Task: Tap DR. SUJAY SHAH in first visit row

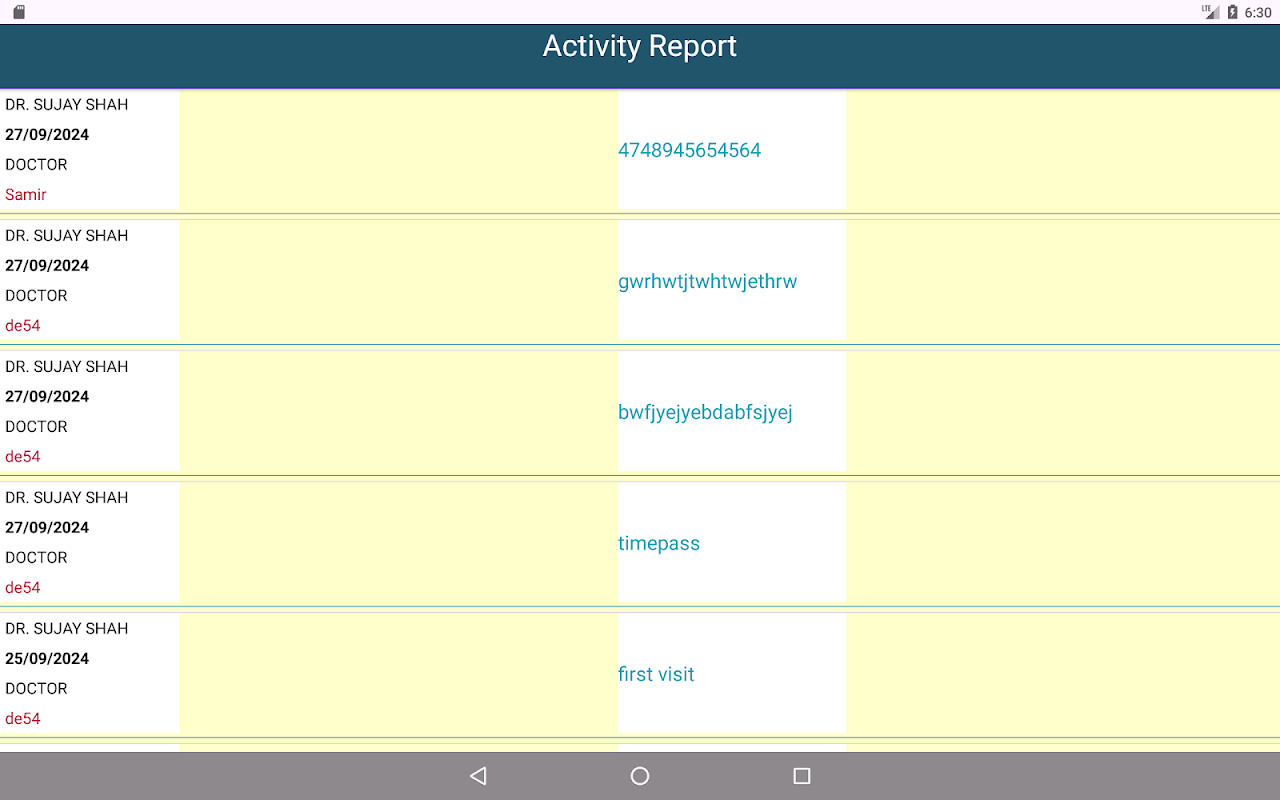Action: pyautogui.click(x=67, y=628)
